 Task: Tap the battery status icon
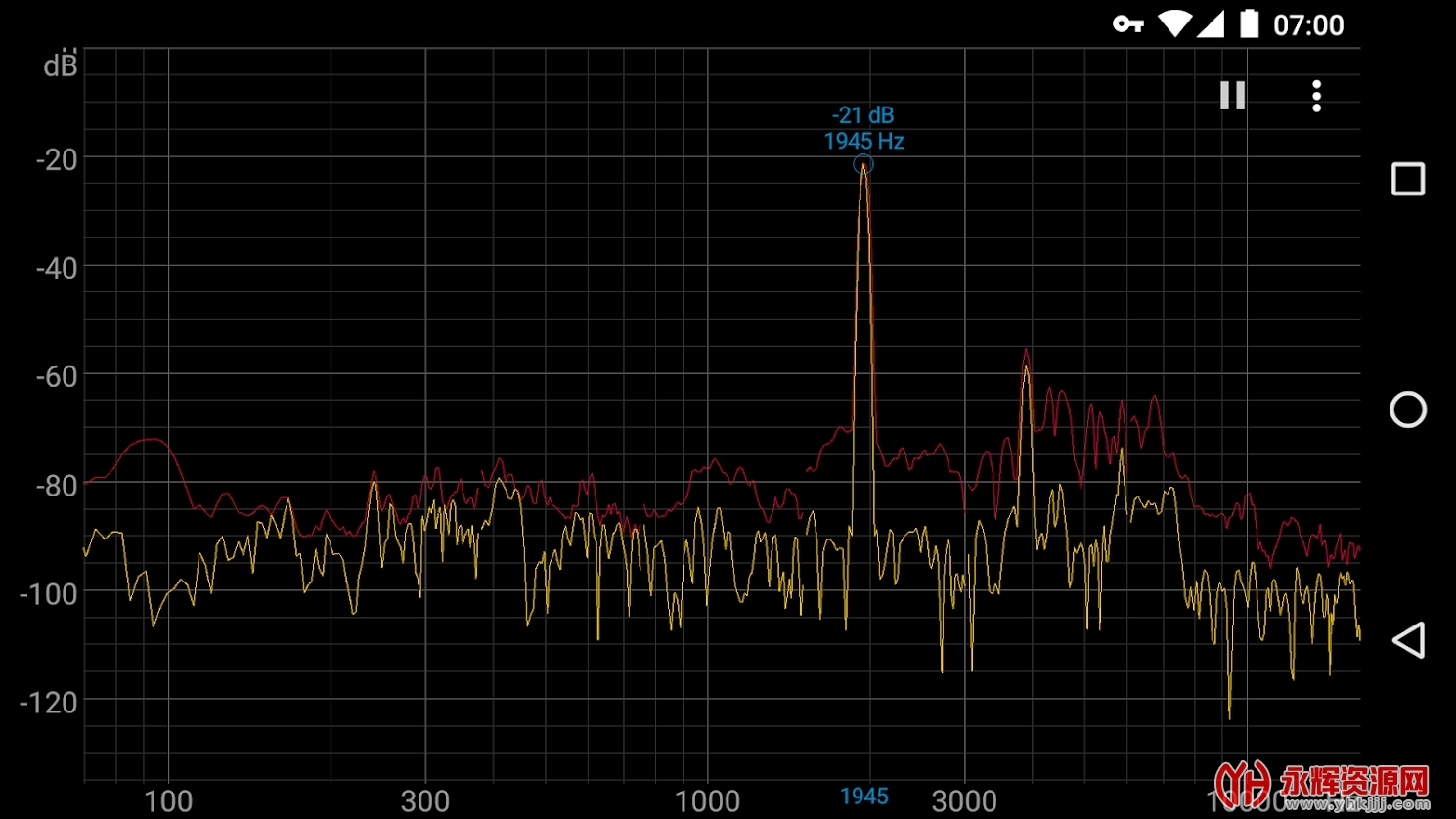point(1249,24)
